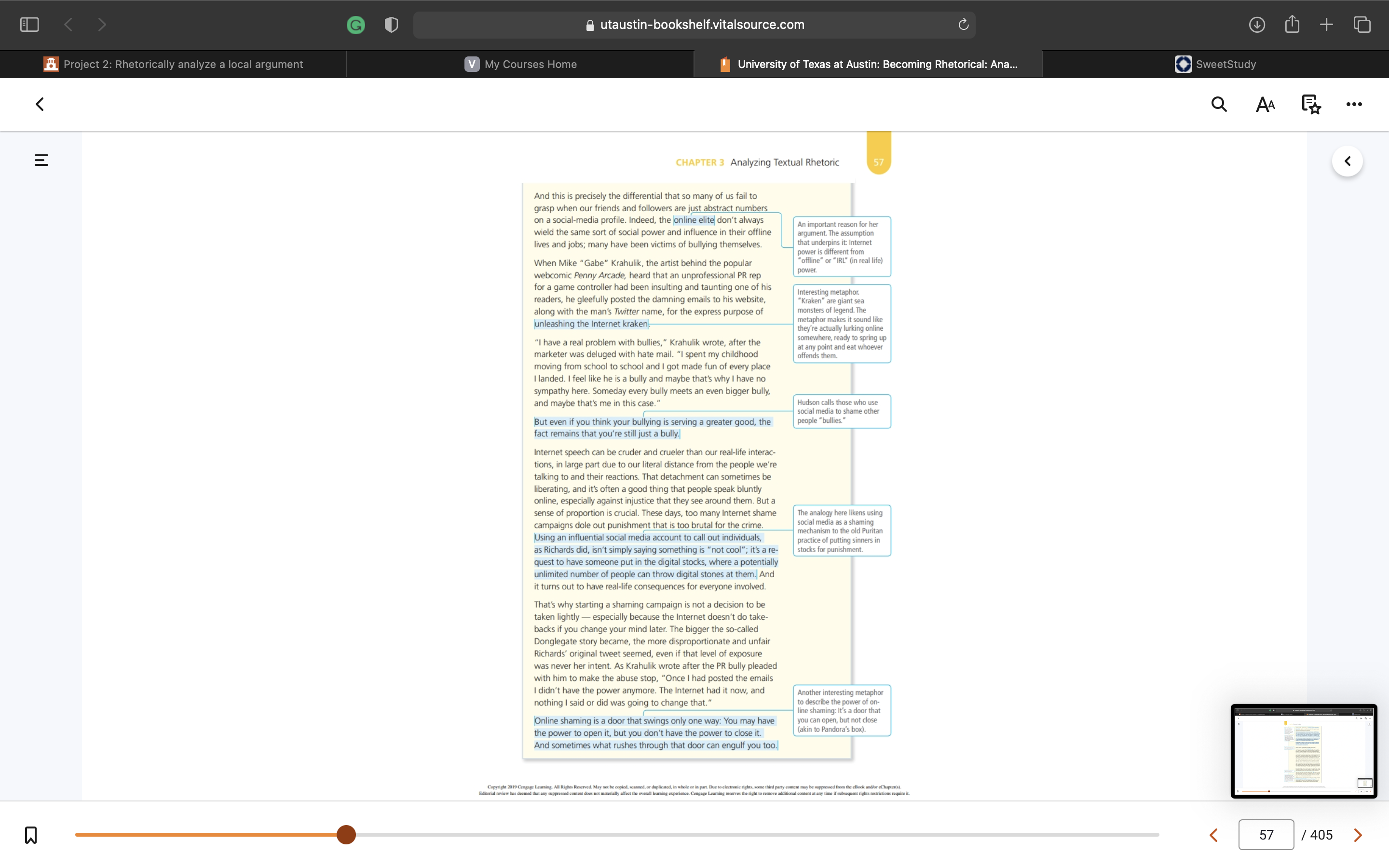The width and height of the screenshot is (1389, 868).
Task: Click the total pages label "/ 405"
Action: [x=1317, y=835]
